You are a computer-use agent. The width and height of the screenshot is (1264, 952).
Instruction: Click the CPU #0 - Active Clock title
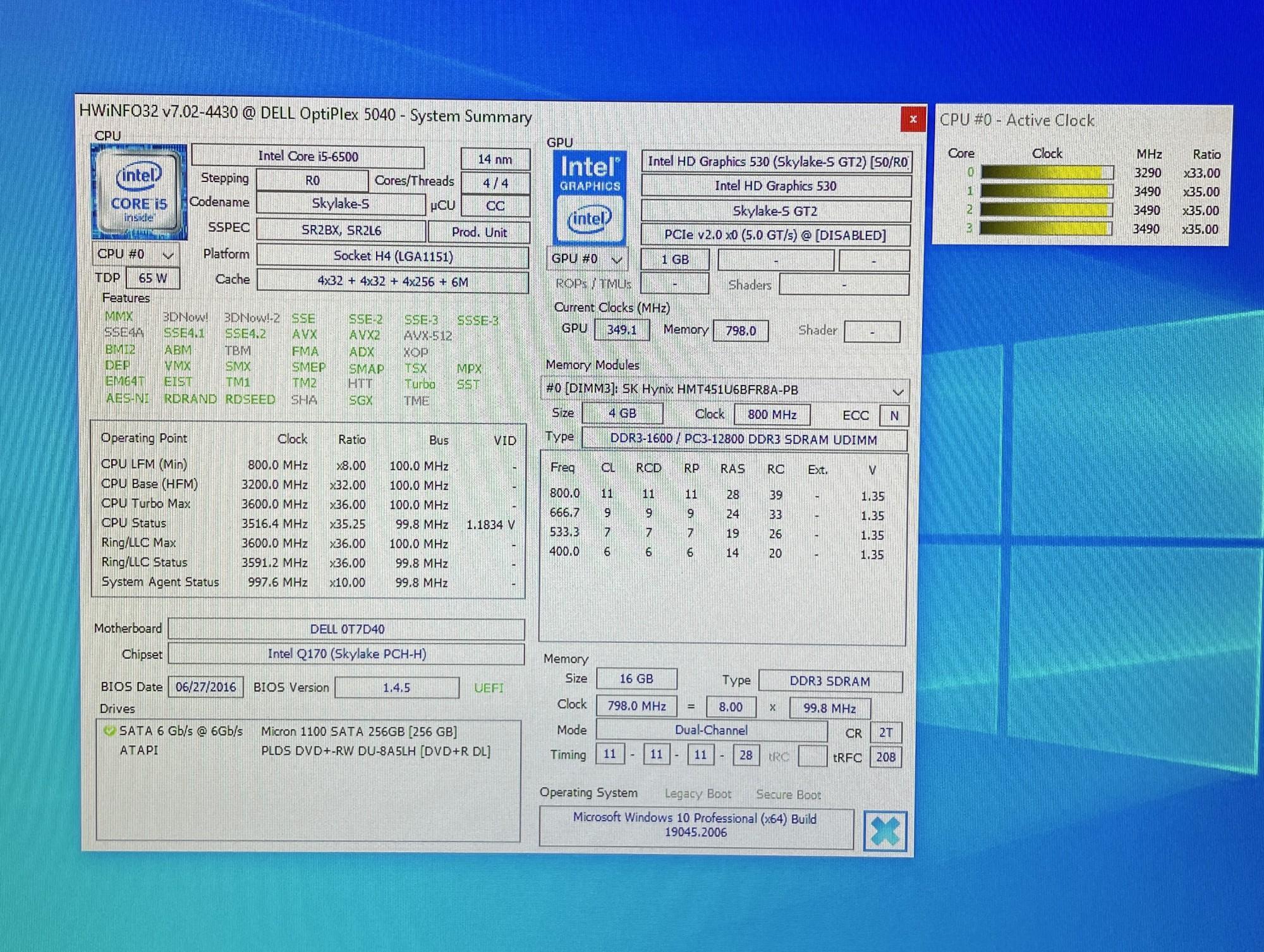coord(1017,120)
